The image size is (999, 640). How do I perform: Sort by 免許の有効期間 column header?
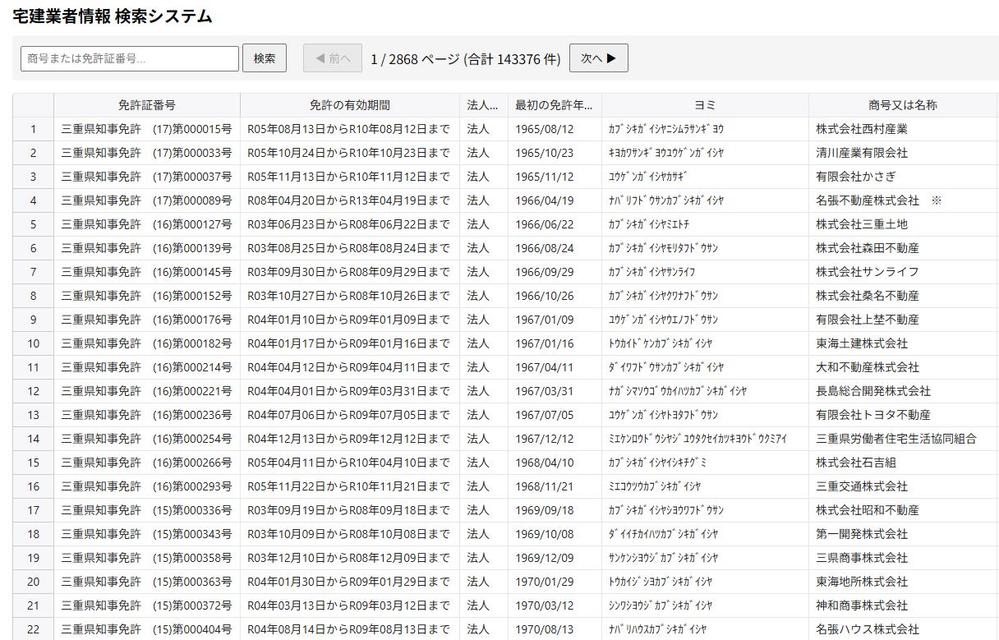pos(350,105)
